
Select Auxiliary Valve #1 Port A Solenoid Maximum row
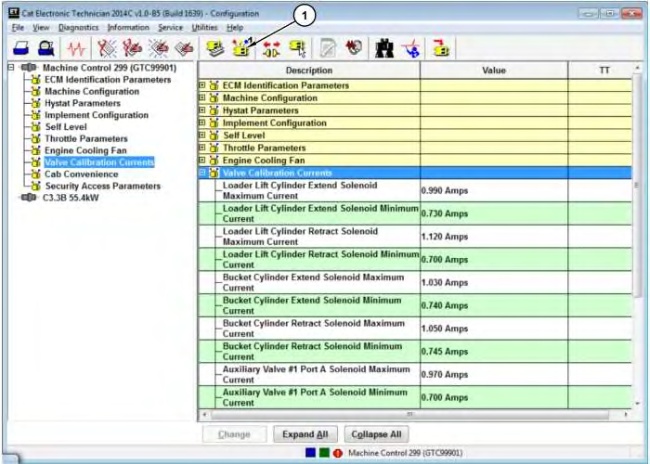(415, 374)
